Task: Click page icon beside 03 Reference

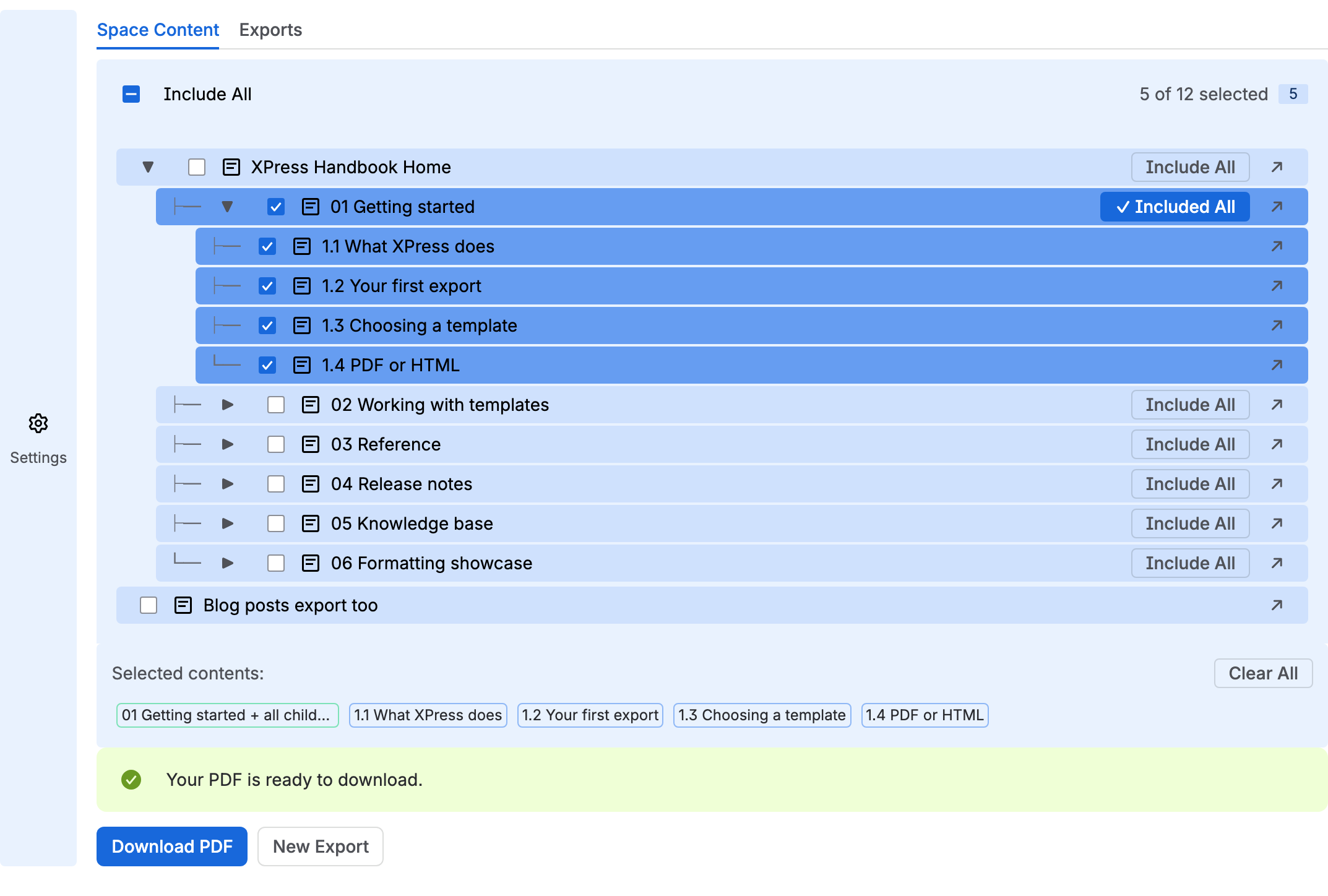Action: coord(311,444)
